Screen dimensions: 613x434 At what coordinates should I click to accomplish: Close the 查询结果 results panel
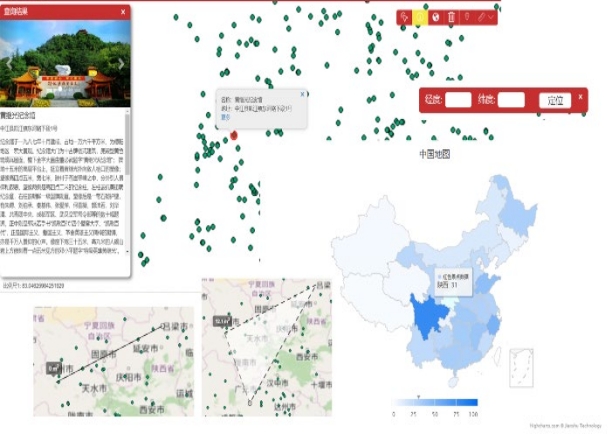click(122, 12)
